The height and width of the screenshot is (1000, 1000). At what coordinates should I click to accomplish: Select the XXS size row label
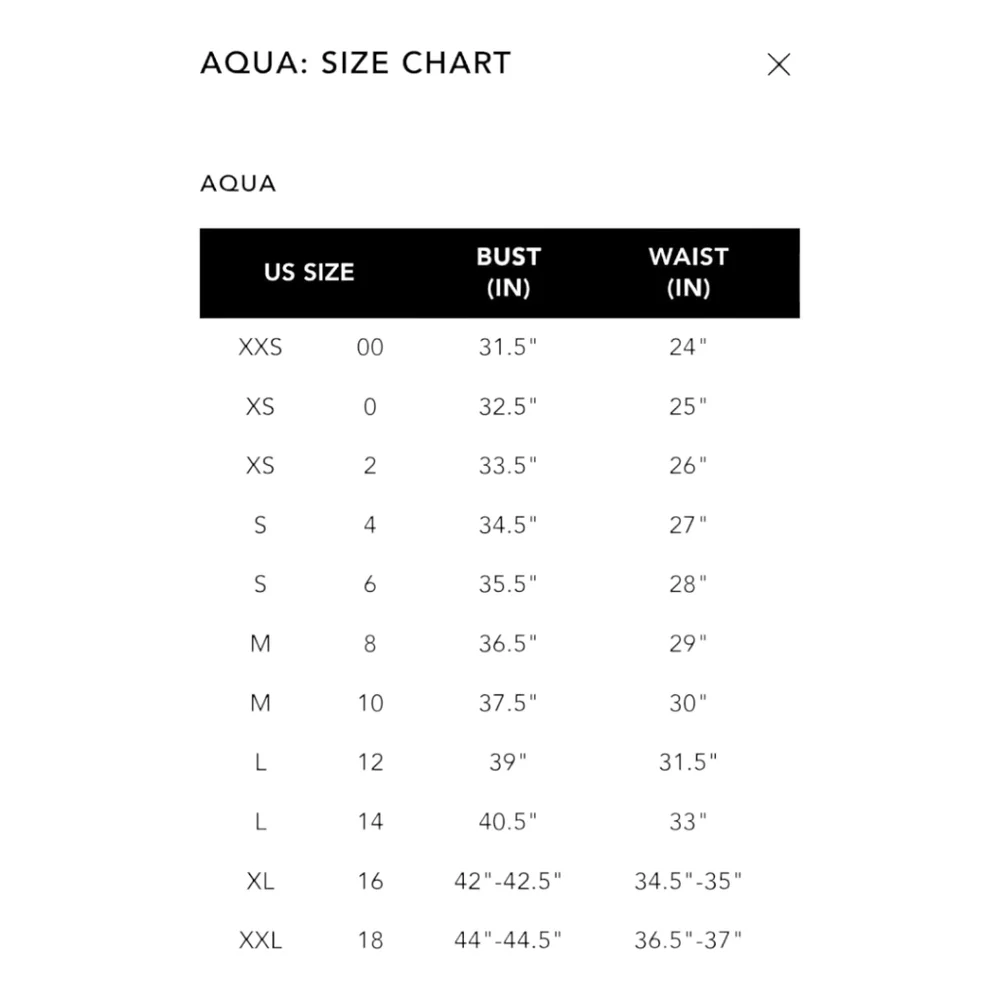(260, 348)
